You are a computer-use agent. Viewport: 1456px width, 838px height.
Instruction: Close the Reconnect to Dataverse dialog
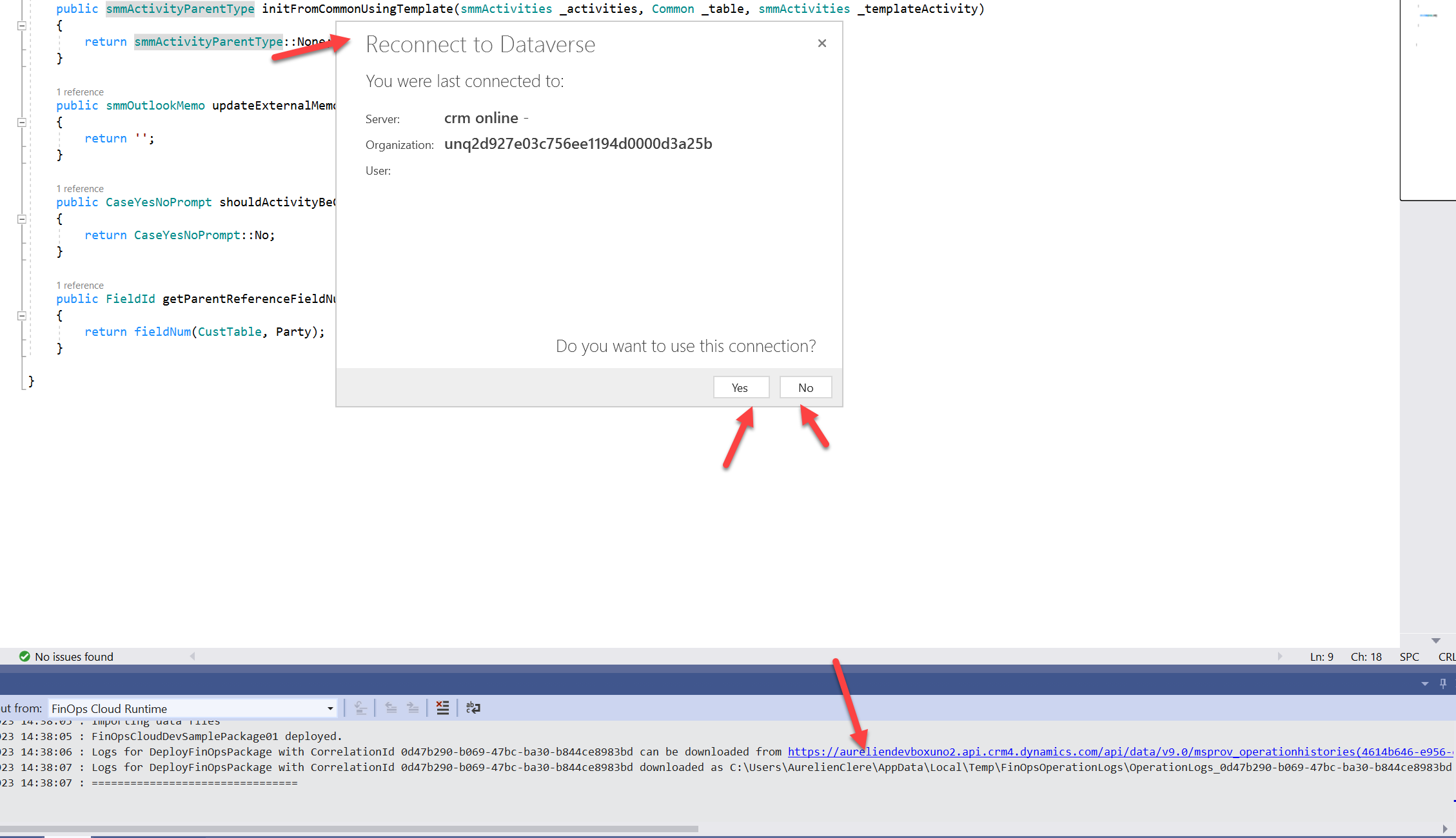pos(821,43)
